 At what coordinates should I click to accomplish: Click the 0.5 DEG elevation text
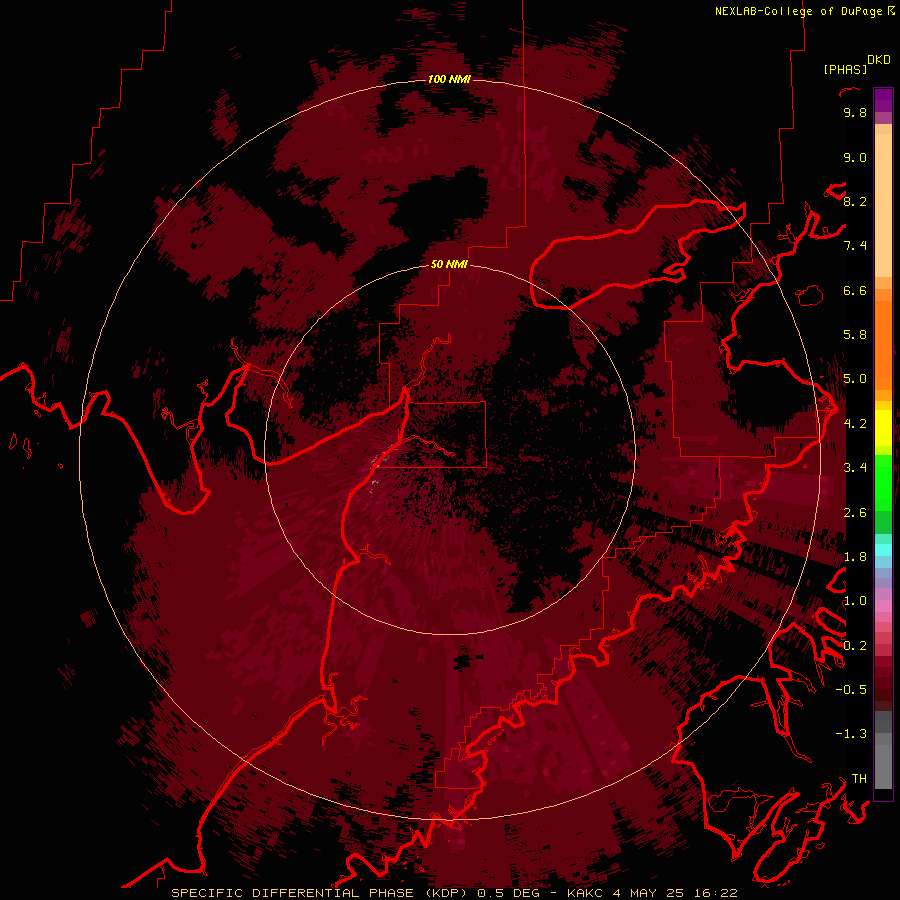[509, 893]
